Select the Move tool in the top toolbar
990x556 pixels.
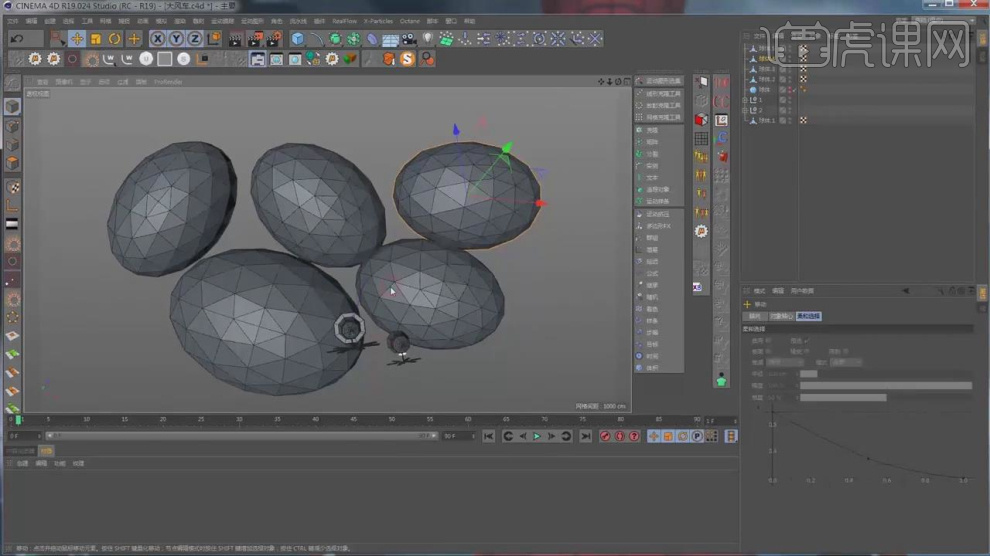click(77, 39)
